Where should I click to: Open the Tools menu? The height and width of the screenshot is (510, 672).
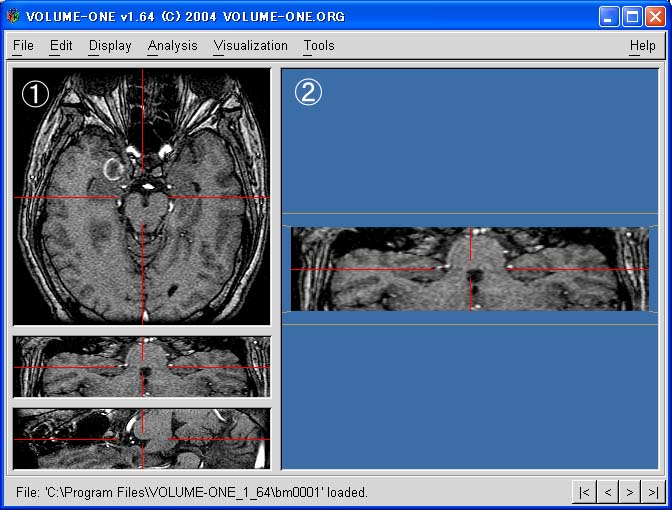319,45
